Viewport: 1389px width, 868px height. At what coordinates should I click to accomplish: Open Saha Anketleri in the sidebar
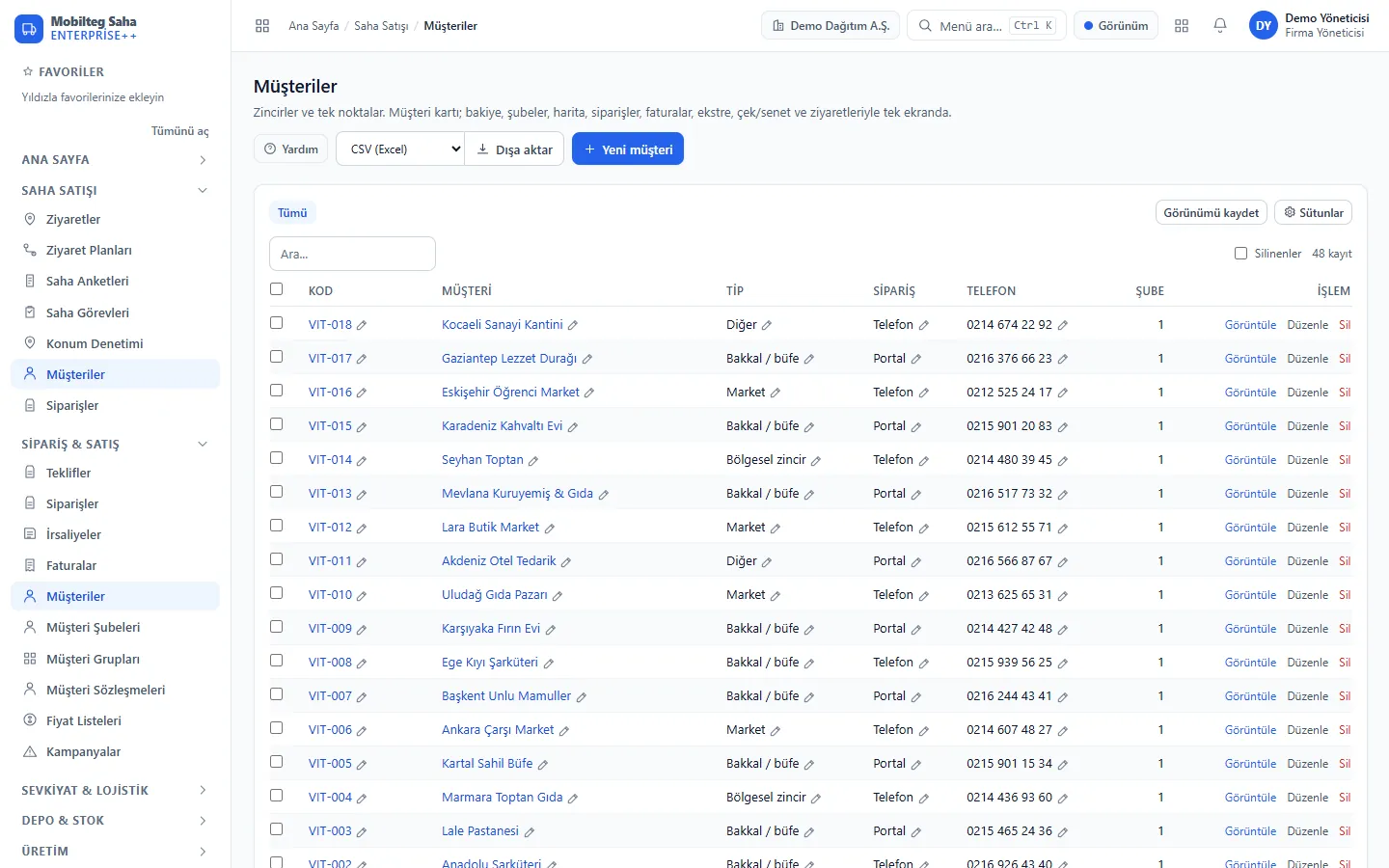pyautogui.click(x=115, y=282)
